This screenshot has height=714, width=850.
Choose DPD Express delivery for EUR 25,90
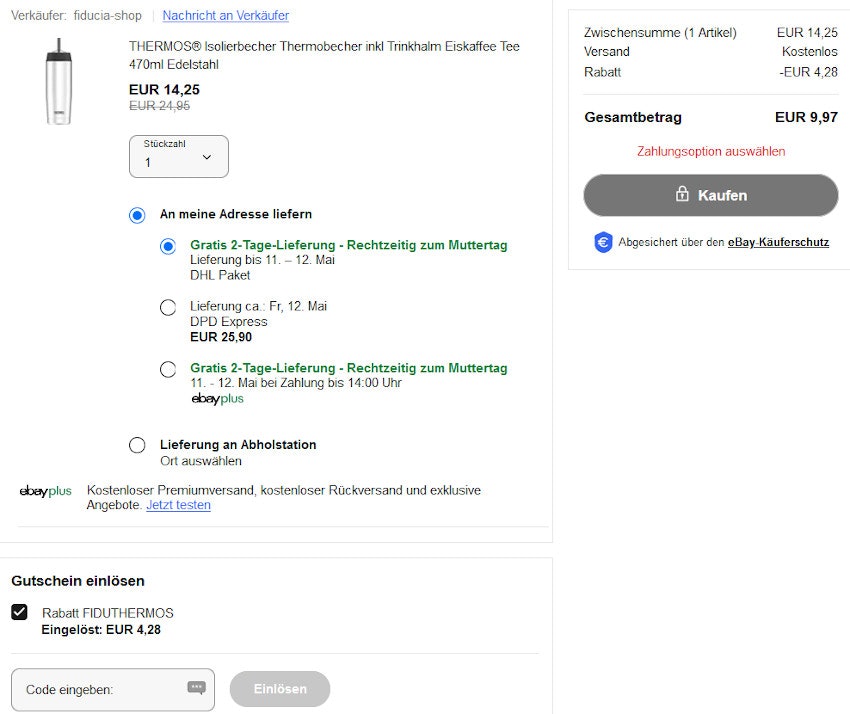click(x=169, y=307)
